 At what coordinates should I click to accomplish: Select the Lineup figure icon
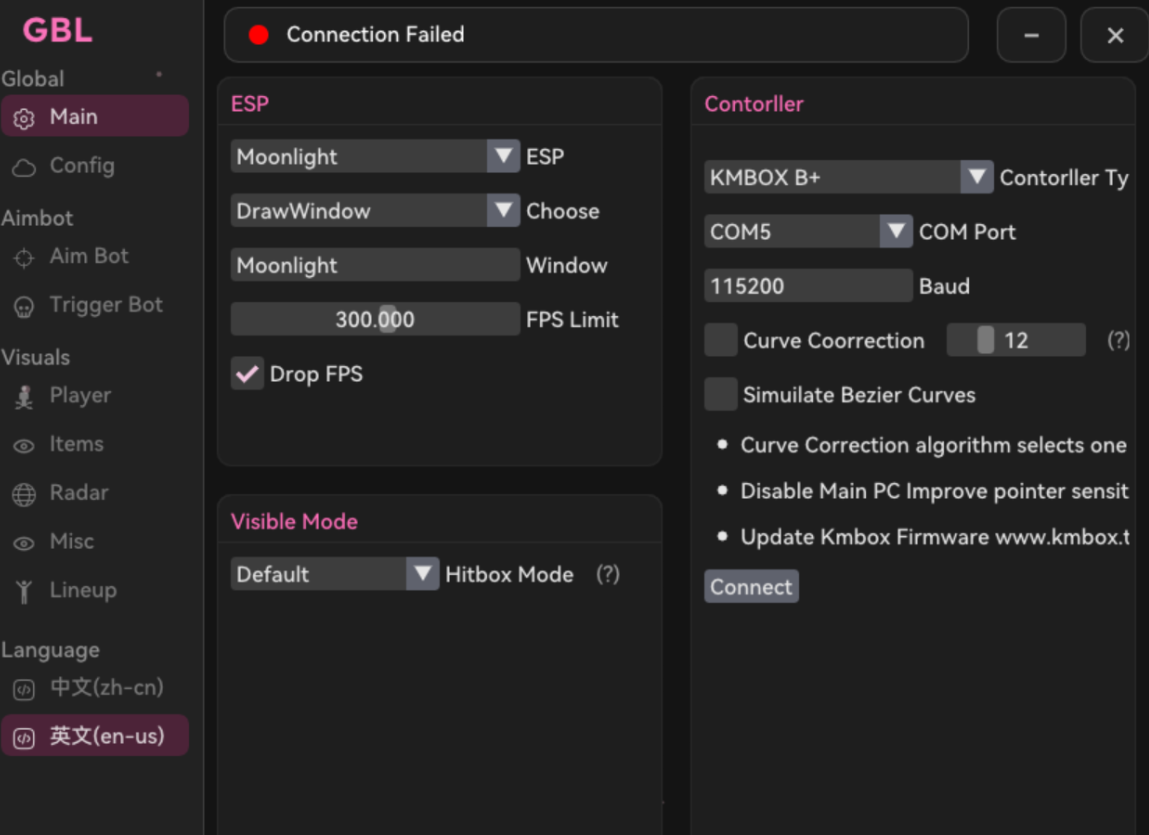point(24,591)
